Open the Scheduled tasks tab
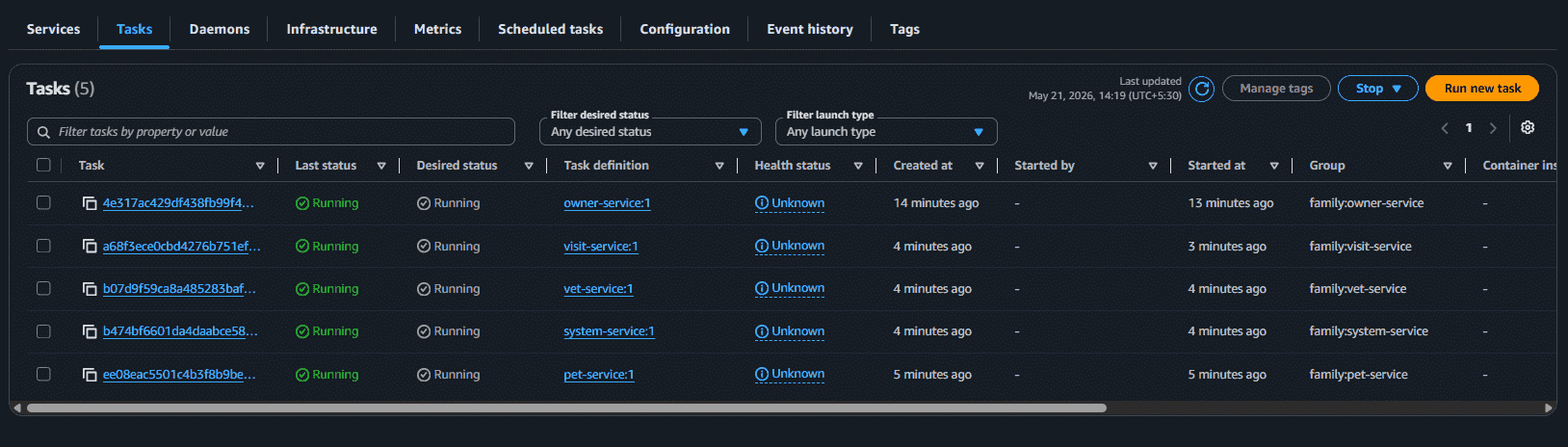Viewport: 1568px width, 447px height. [x=550, y=29]
